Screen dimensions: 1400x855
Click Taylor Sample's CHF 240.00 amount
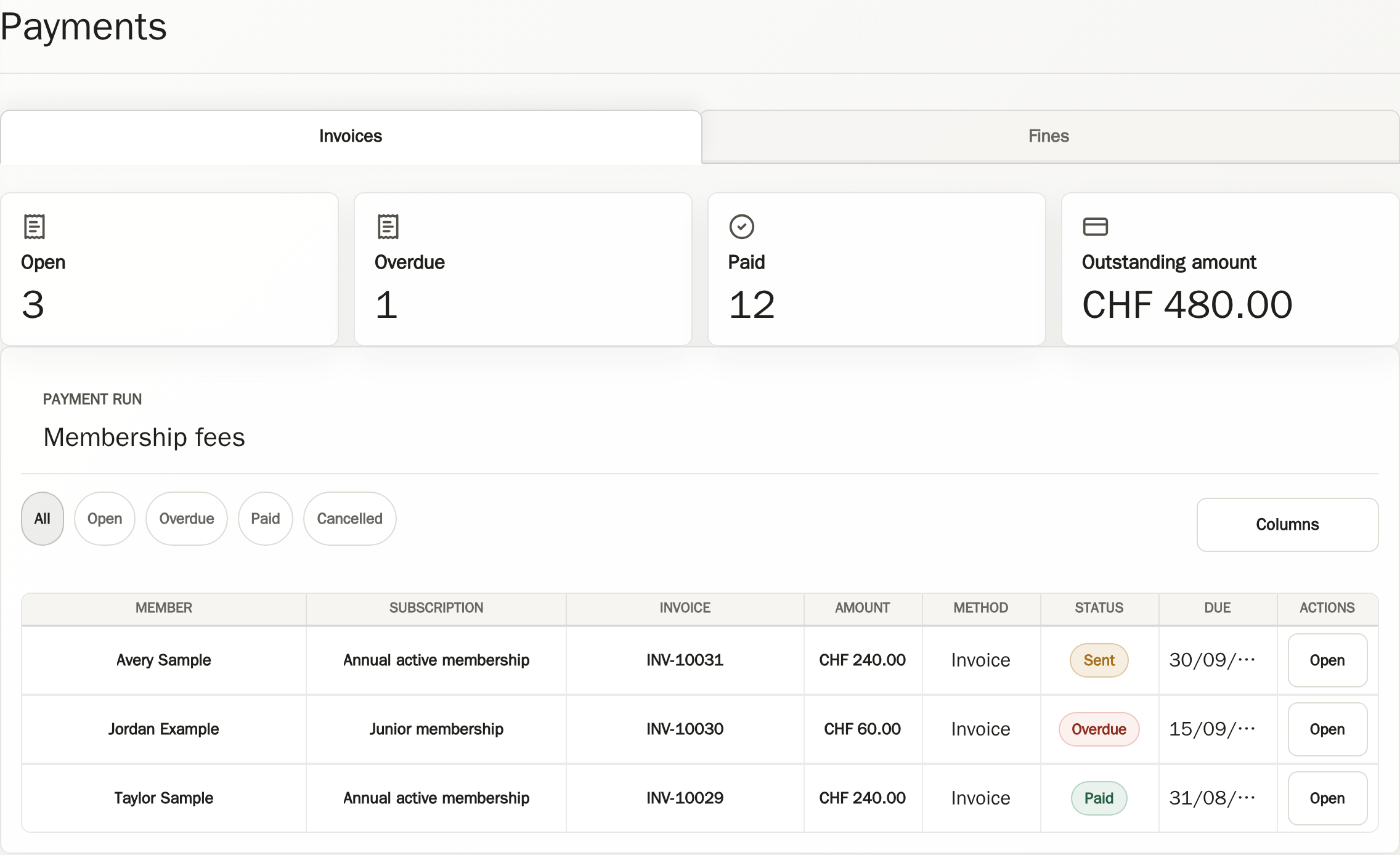click(x=863, y=798)
